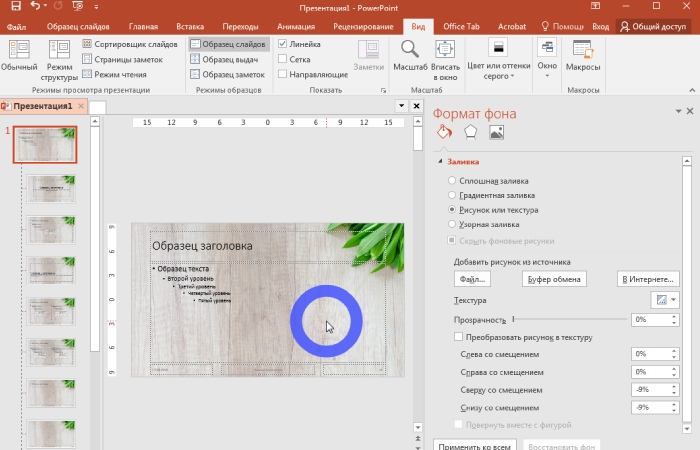Click the Save icon in quick access toolbar
This screenshot has width=700, height=450.
16,6
